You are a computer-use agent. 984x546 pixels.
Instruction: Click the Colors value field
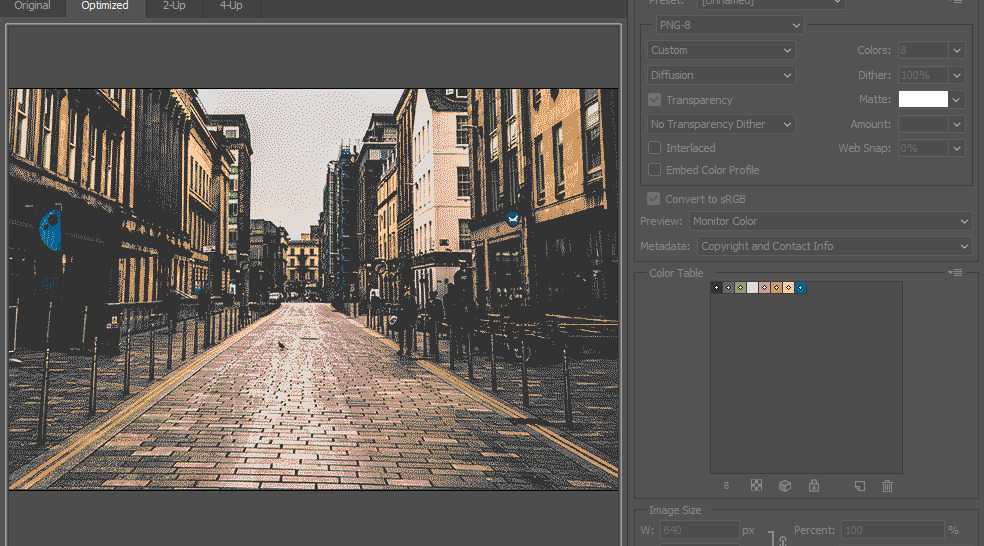click(922, 50)
